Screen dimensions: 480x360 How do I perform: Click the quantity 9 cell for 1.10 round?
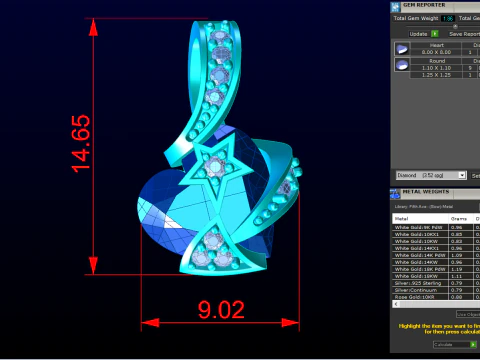[x=470, y=68]
